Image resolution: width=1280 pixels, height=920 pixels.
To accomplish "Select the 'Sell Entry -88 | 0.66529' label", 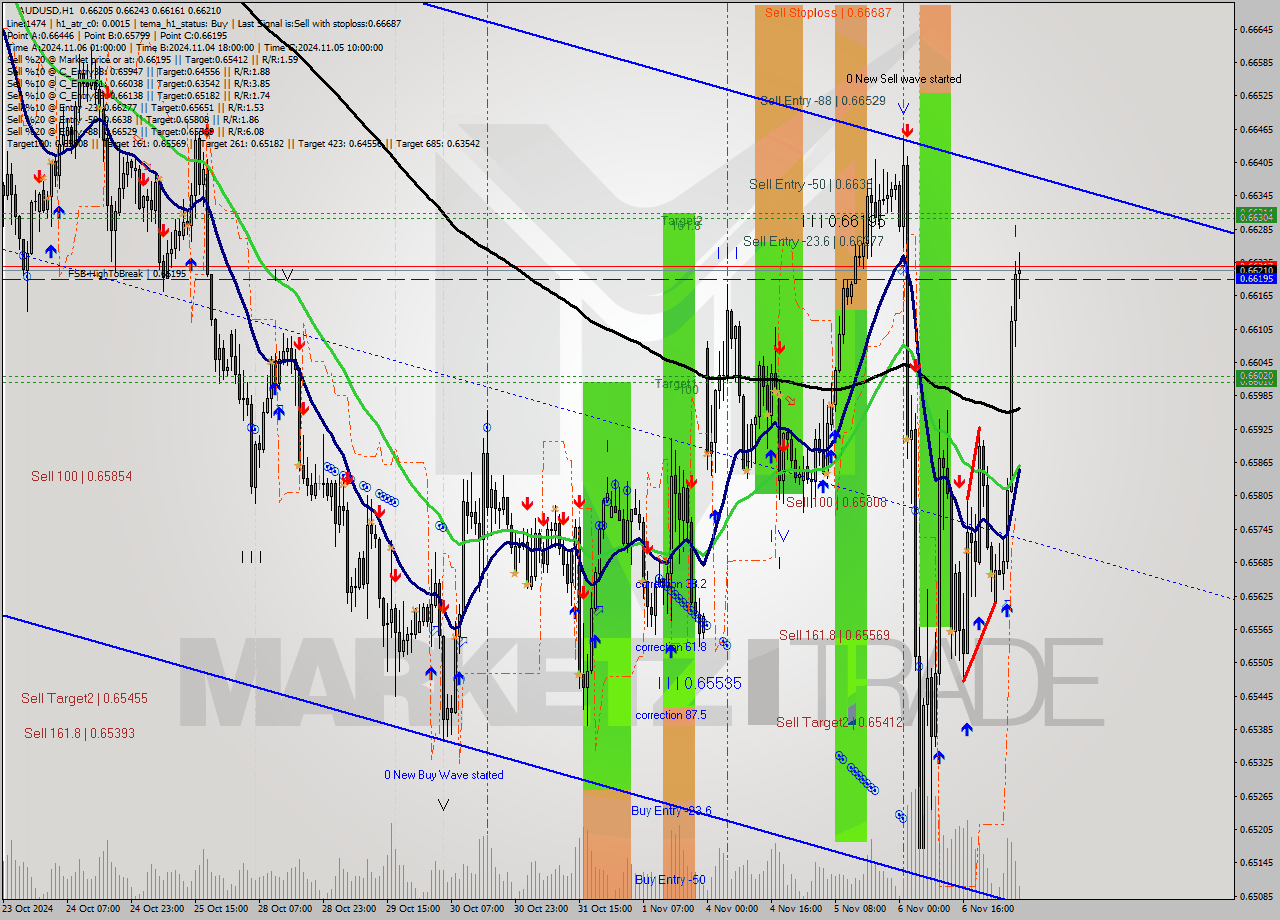I will (822, 101).
